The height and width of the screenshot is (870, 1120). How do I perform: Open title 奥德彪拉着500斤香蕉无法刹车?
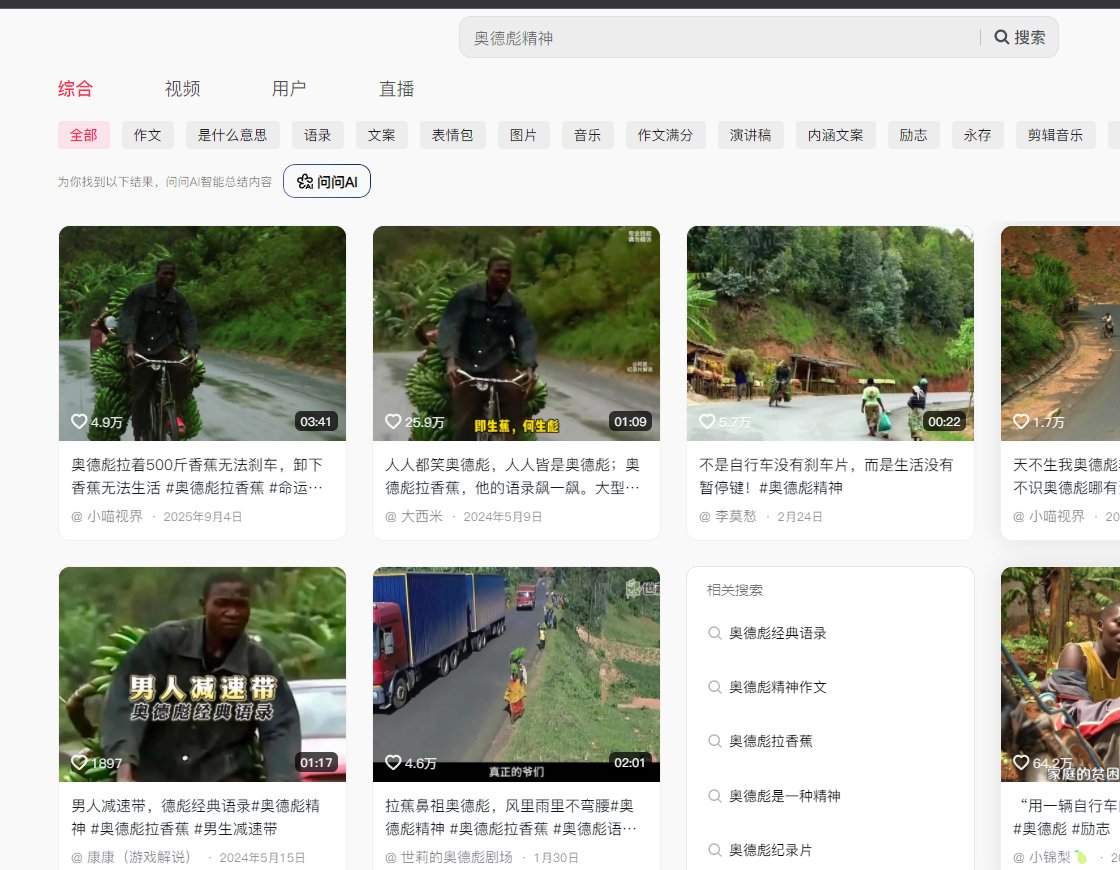(197, 476)
